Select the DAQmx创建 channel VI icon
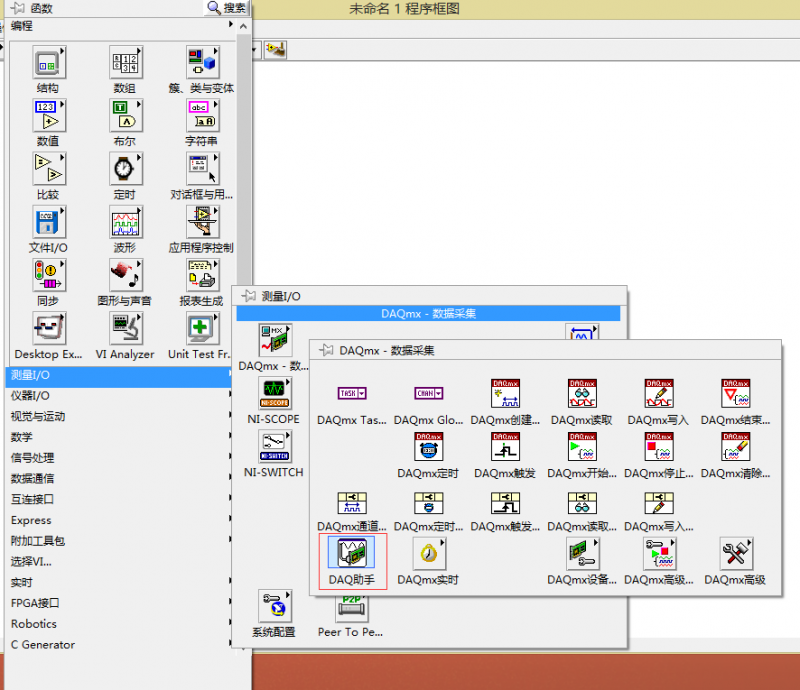 505,393
